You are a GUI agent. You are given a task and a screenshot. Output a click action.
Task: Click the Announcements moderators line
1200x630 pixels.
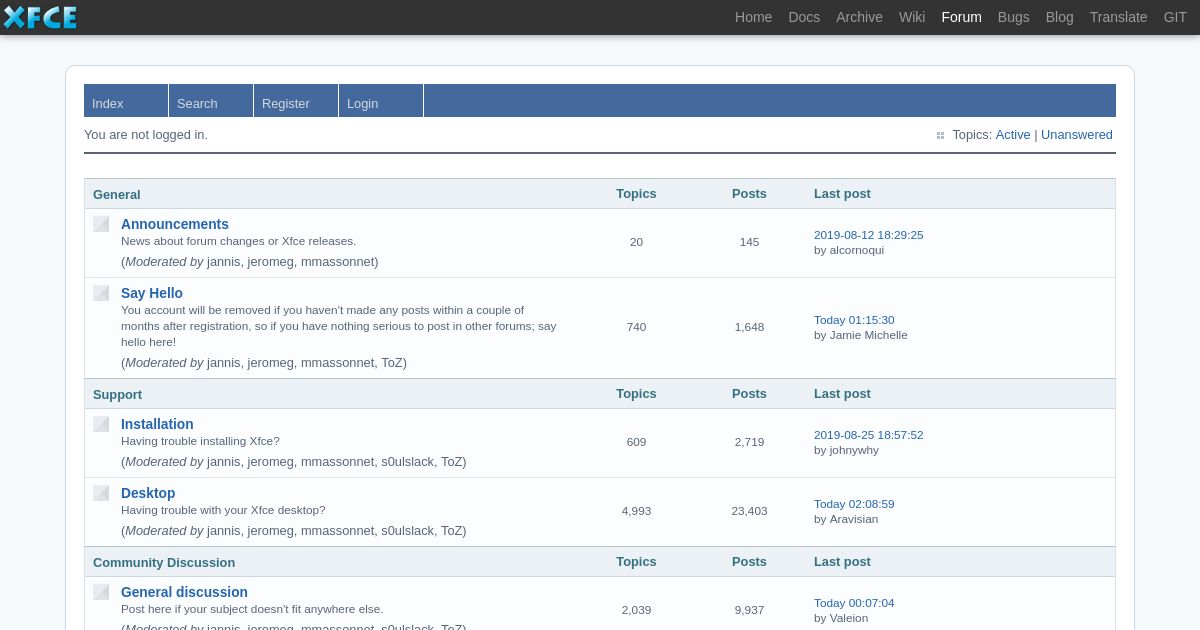tap(250, 262)
